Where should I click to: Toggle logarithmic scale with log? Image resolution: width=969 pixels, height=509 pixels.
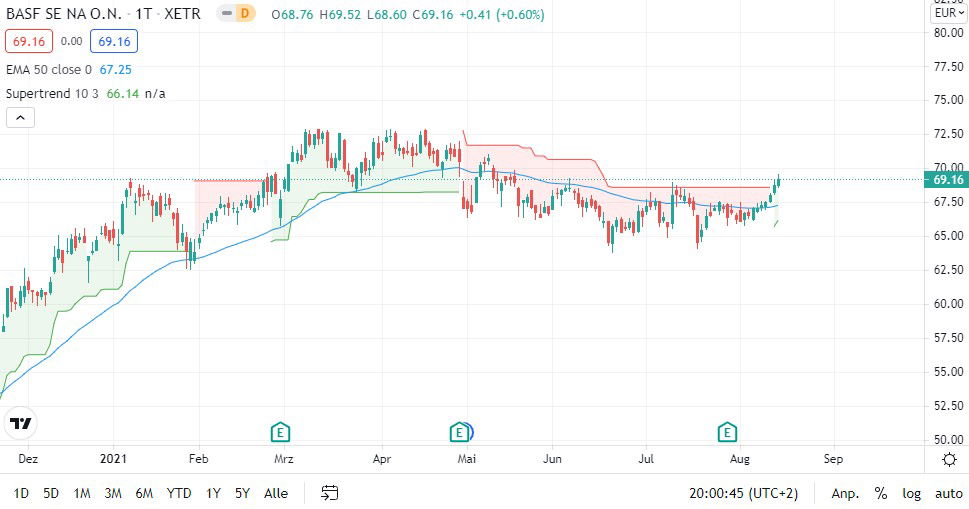point(911,493)
